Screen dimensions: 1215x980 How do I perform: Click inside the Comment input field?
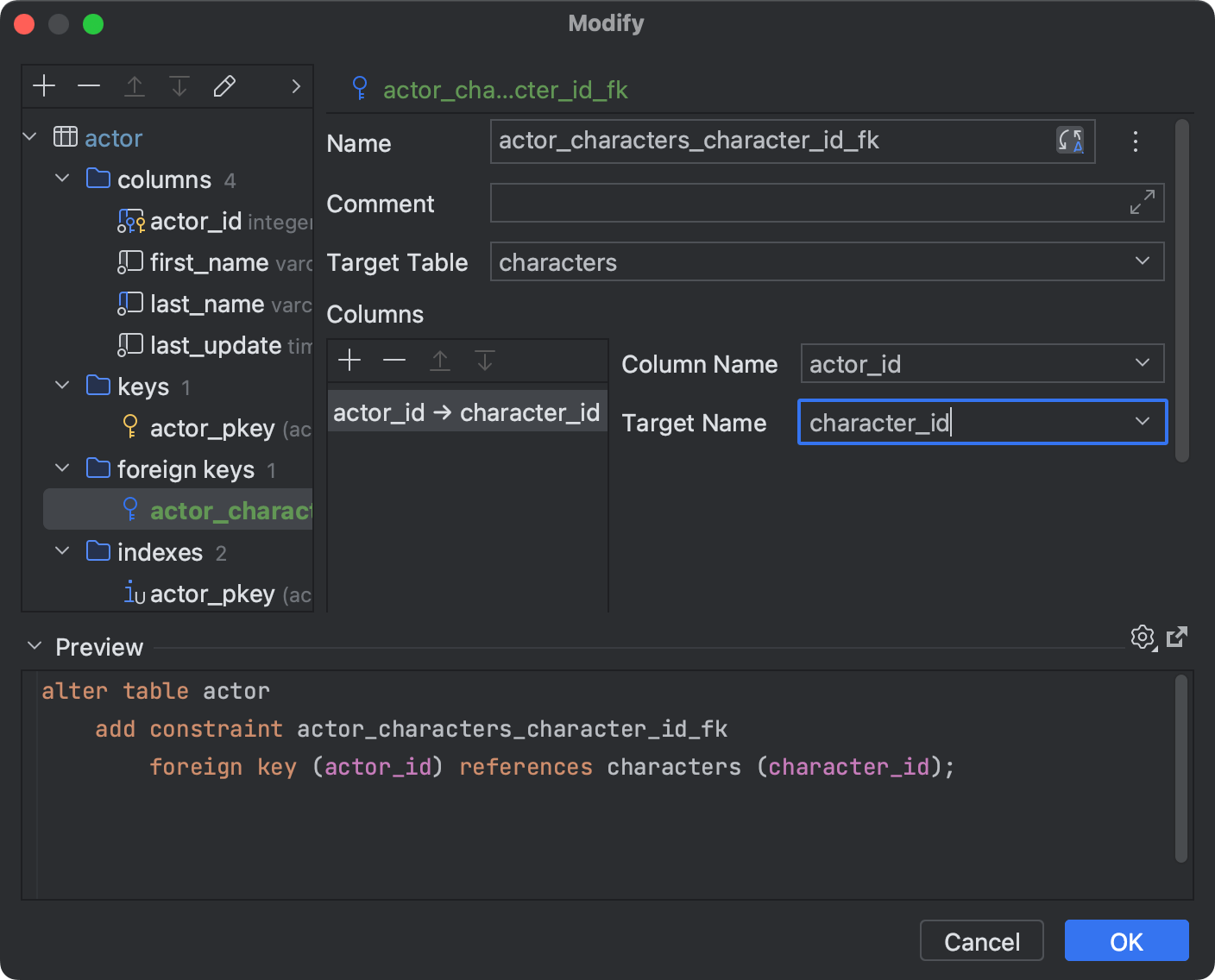tap(827, 203)
